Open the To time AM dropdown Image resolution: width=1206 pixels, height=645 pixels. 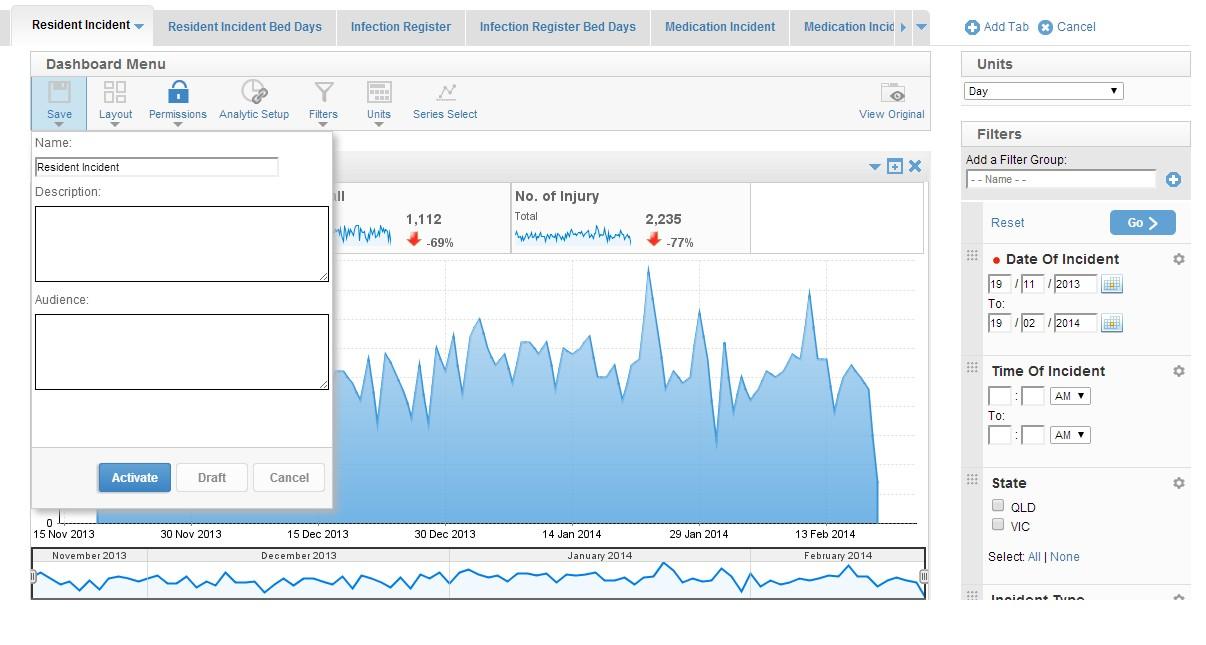click(1070, 435)
